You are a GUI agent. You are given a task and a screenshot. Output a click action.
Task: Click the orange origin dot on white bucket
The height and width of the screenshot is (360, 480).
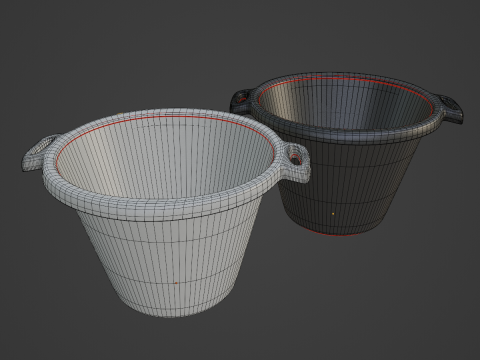coord(176,283)
